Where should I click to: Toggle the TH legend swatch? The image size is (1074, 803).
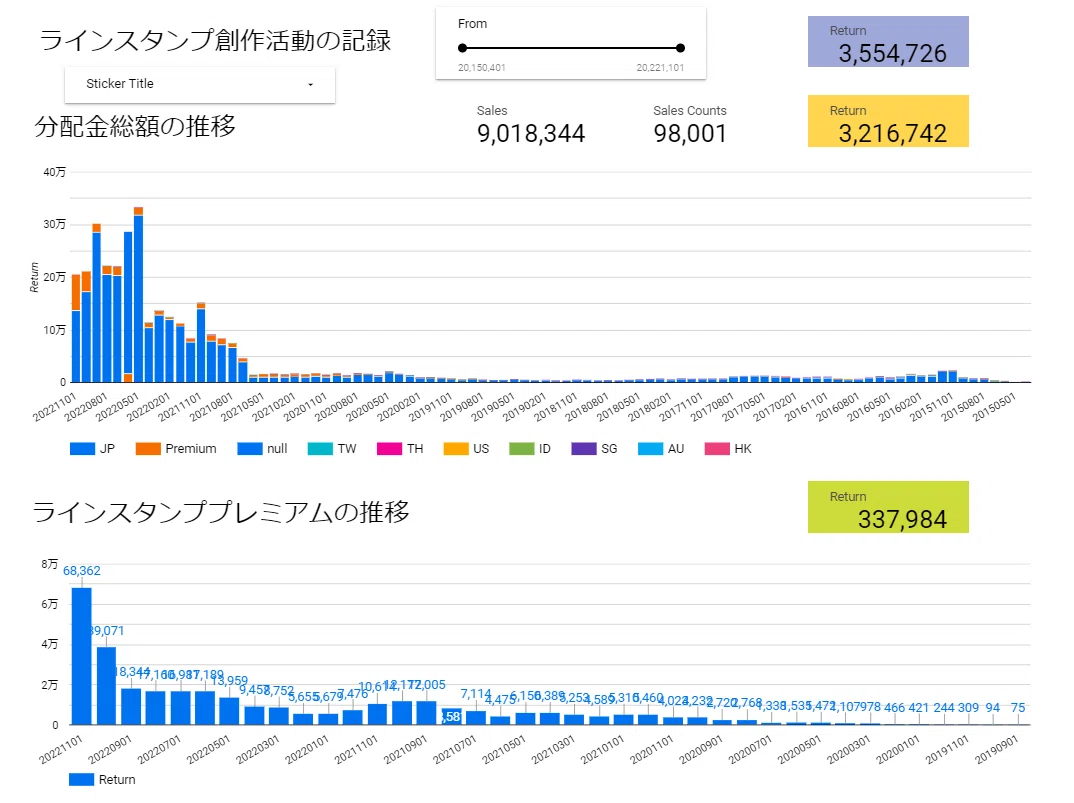tap(389, 449)
